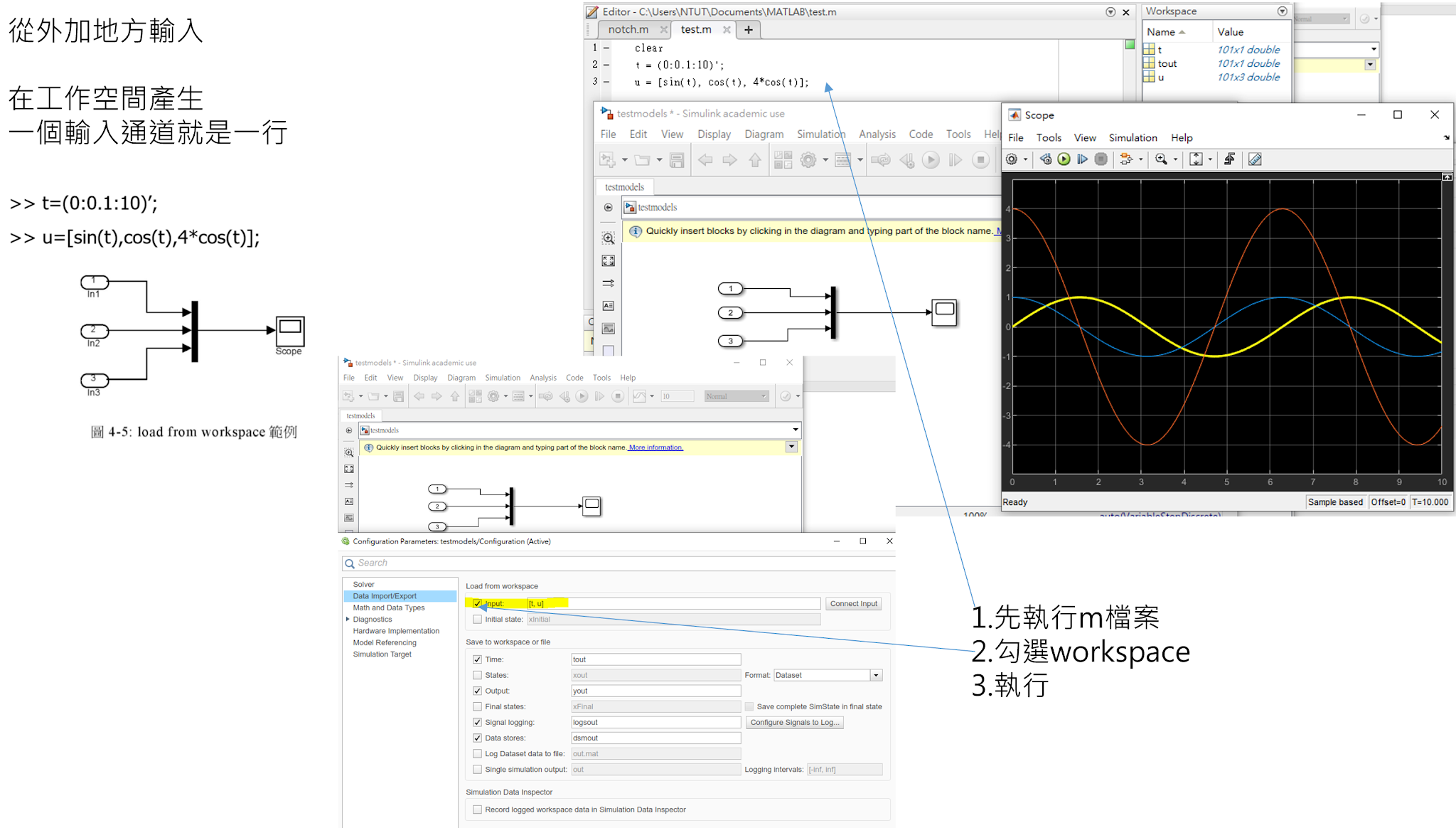This screenshot has height=828, width=1456.
Task: Click run button in upper Simulink toolbar
Action: [x=931, y=160]
